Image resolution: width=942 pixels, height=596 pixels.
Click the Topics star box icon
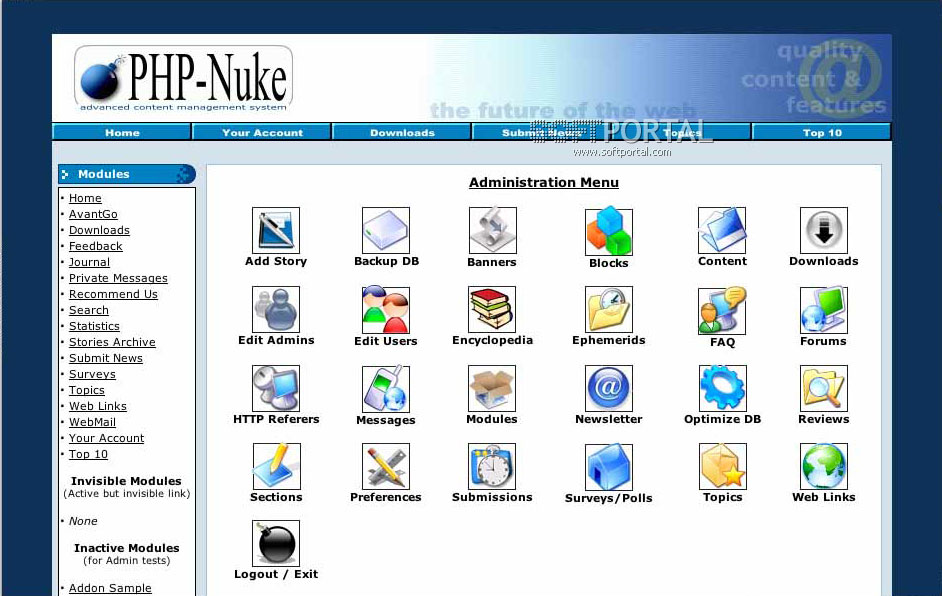pos(722,466)
